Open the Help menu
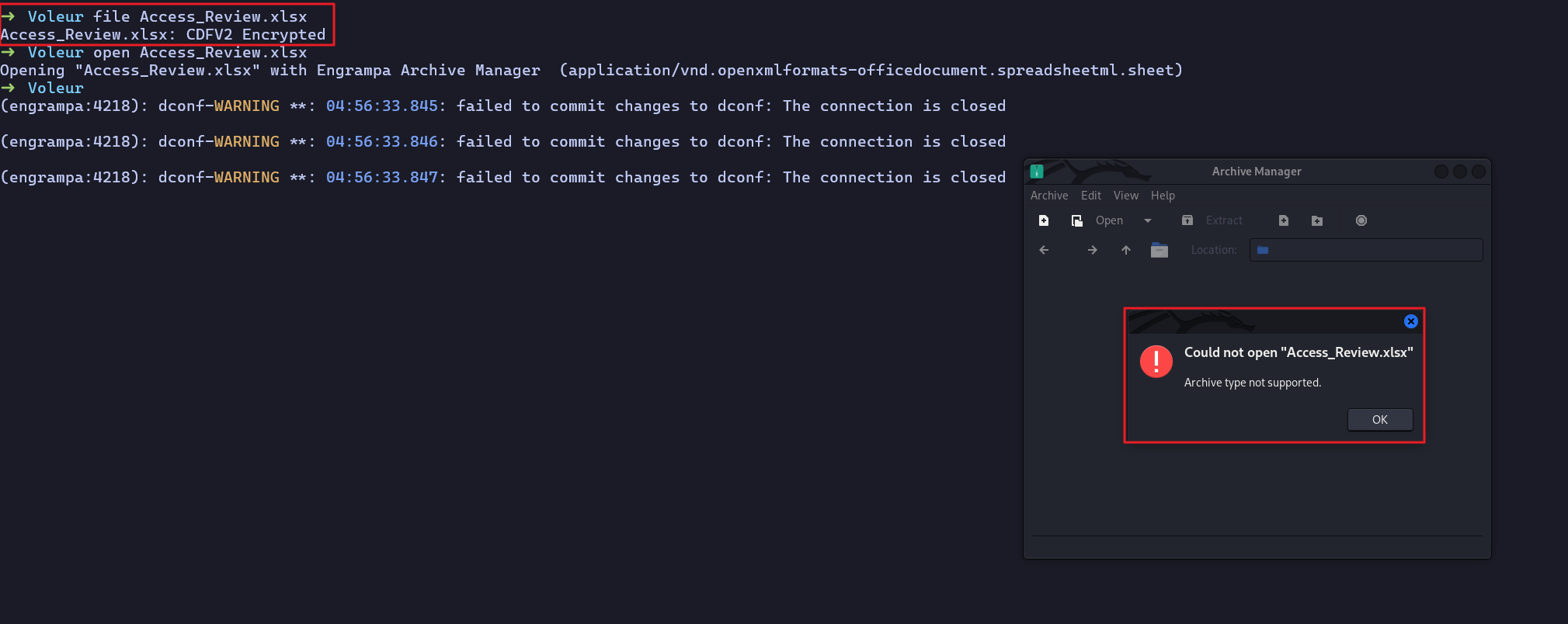 pyautogui.click(x=1163, y=196)
